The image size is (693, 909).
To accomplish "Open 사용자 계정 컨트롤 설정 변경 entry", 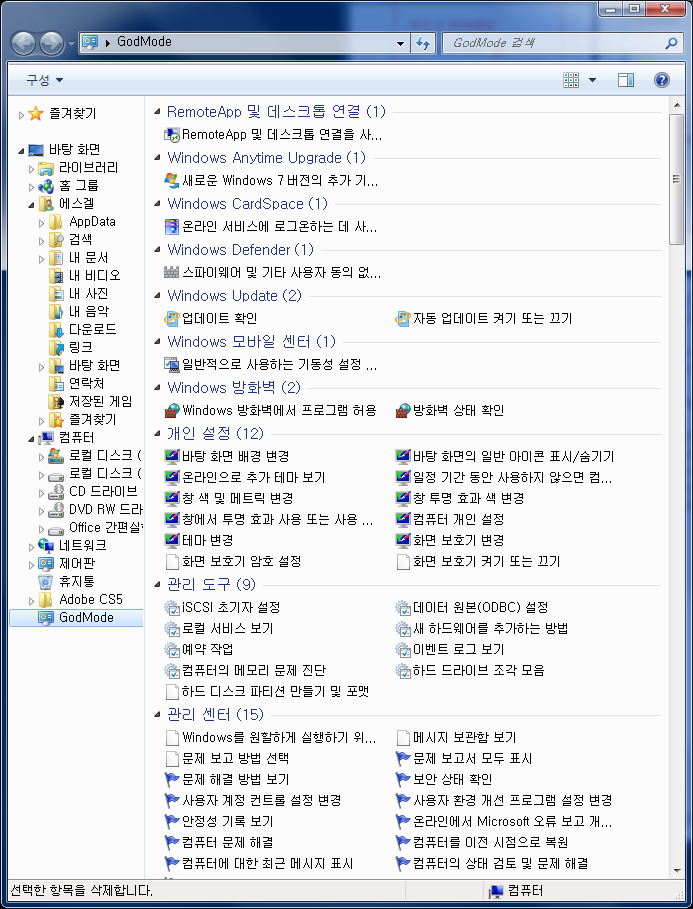I will coord(262,801).
